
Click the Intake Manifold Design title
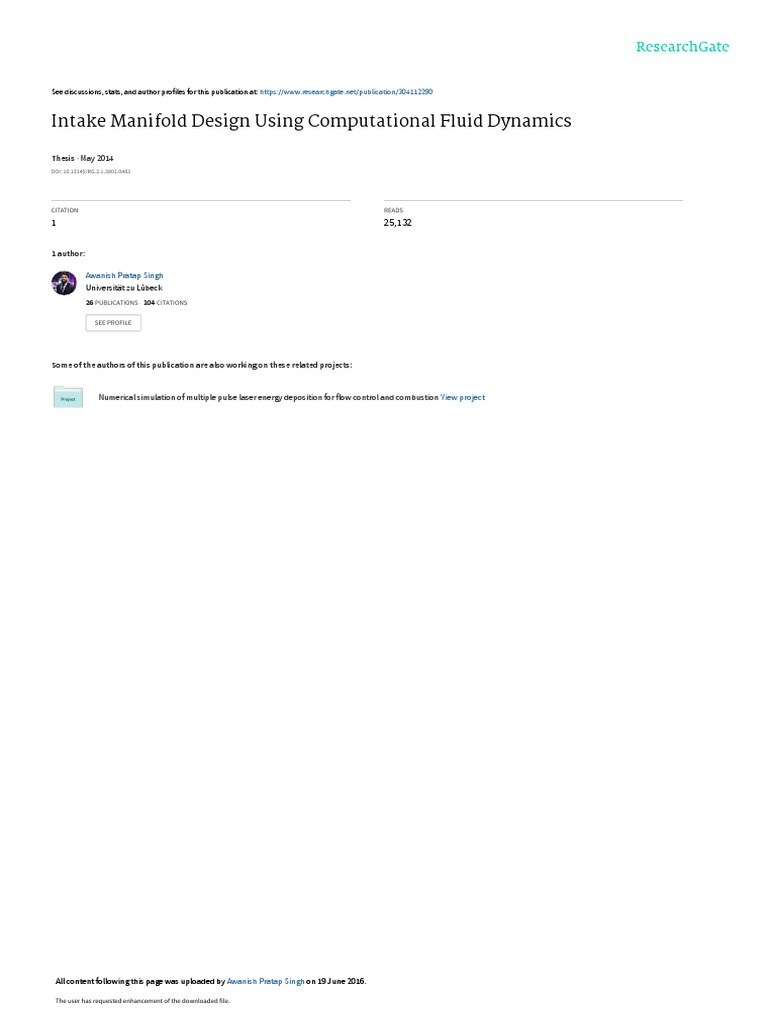click(312, 121)
